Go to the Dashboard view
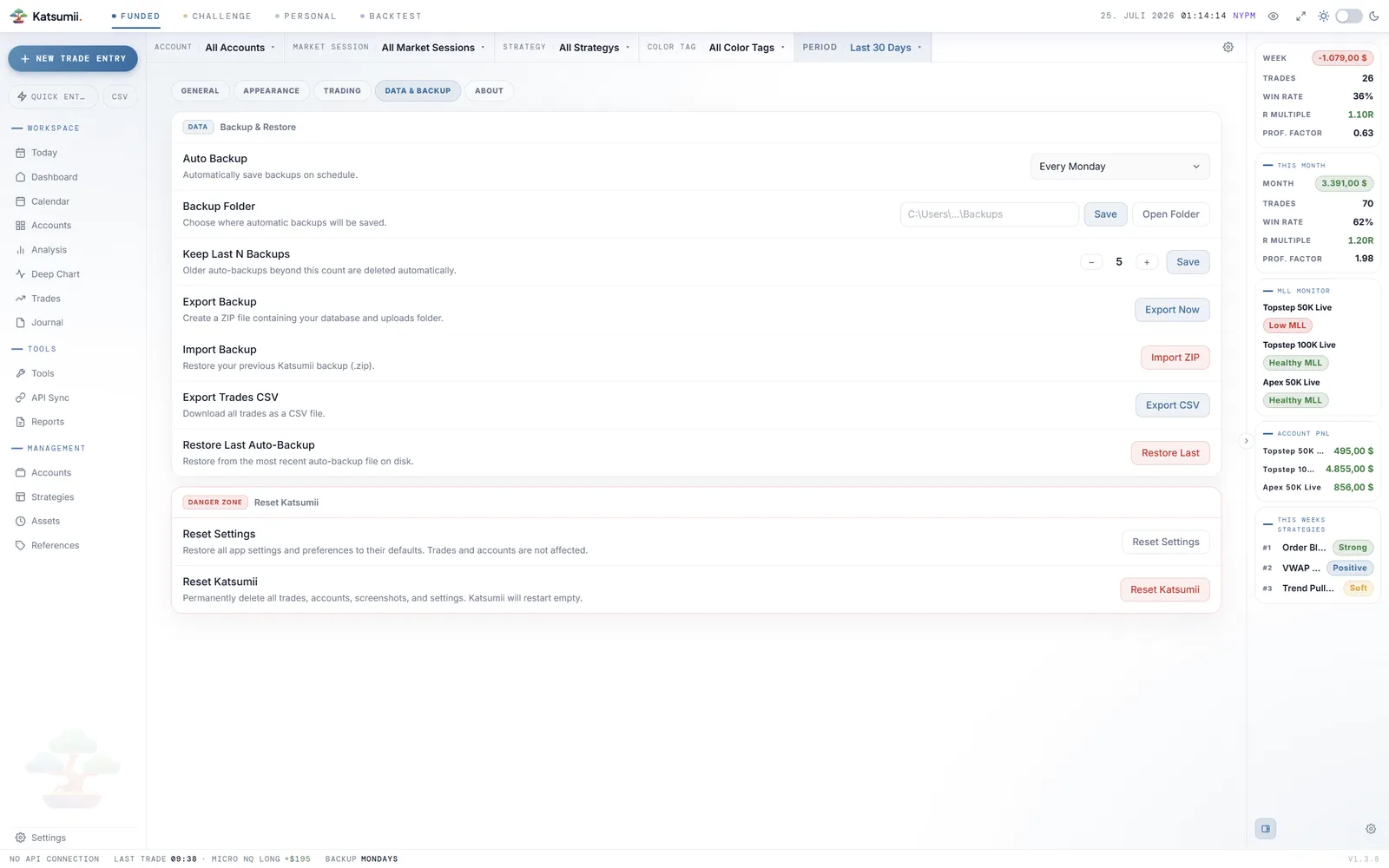This screenshot has height=868, width=1389. point(54,177)
